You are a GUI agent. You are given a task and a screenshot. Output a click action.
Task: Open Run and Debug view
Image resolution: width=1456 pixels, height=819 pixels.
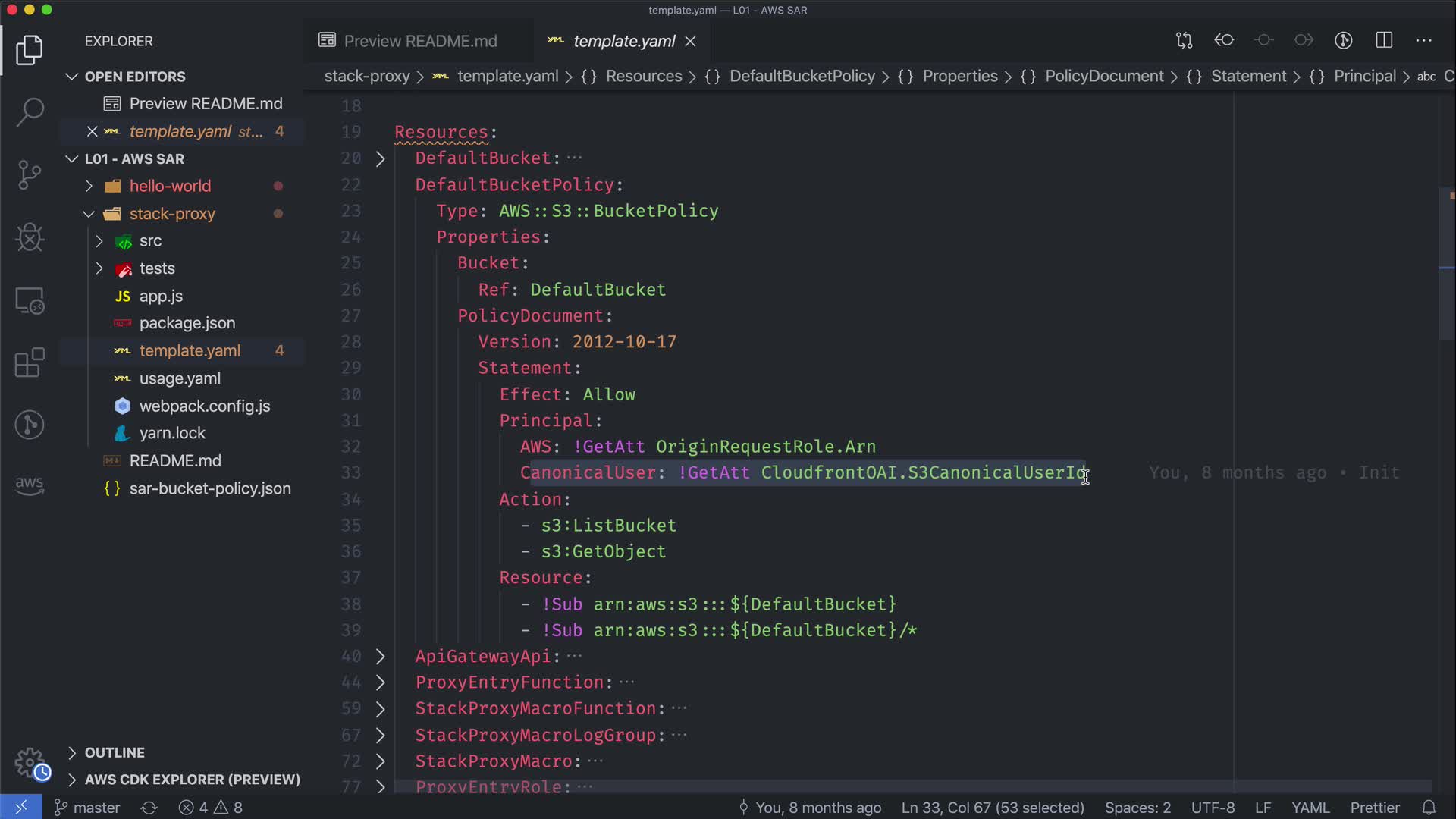[30, 237]
